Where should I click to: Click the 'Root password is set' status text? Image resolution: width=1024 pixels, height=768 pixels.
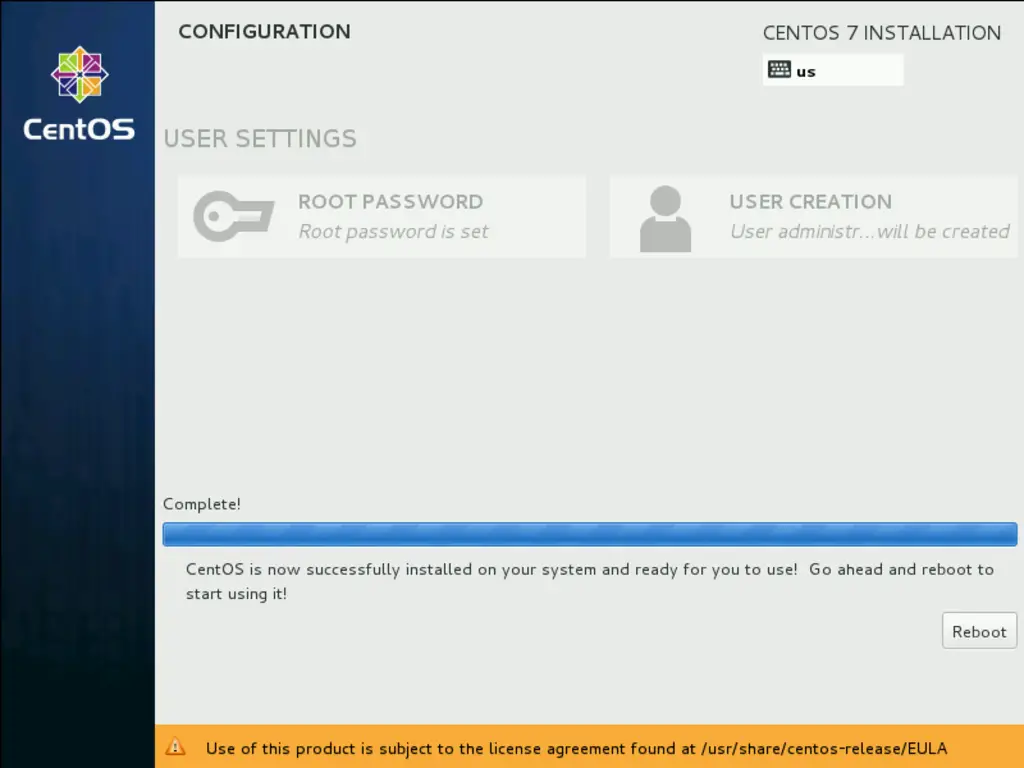(x=393, y=232)
